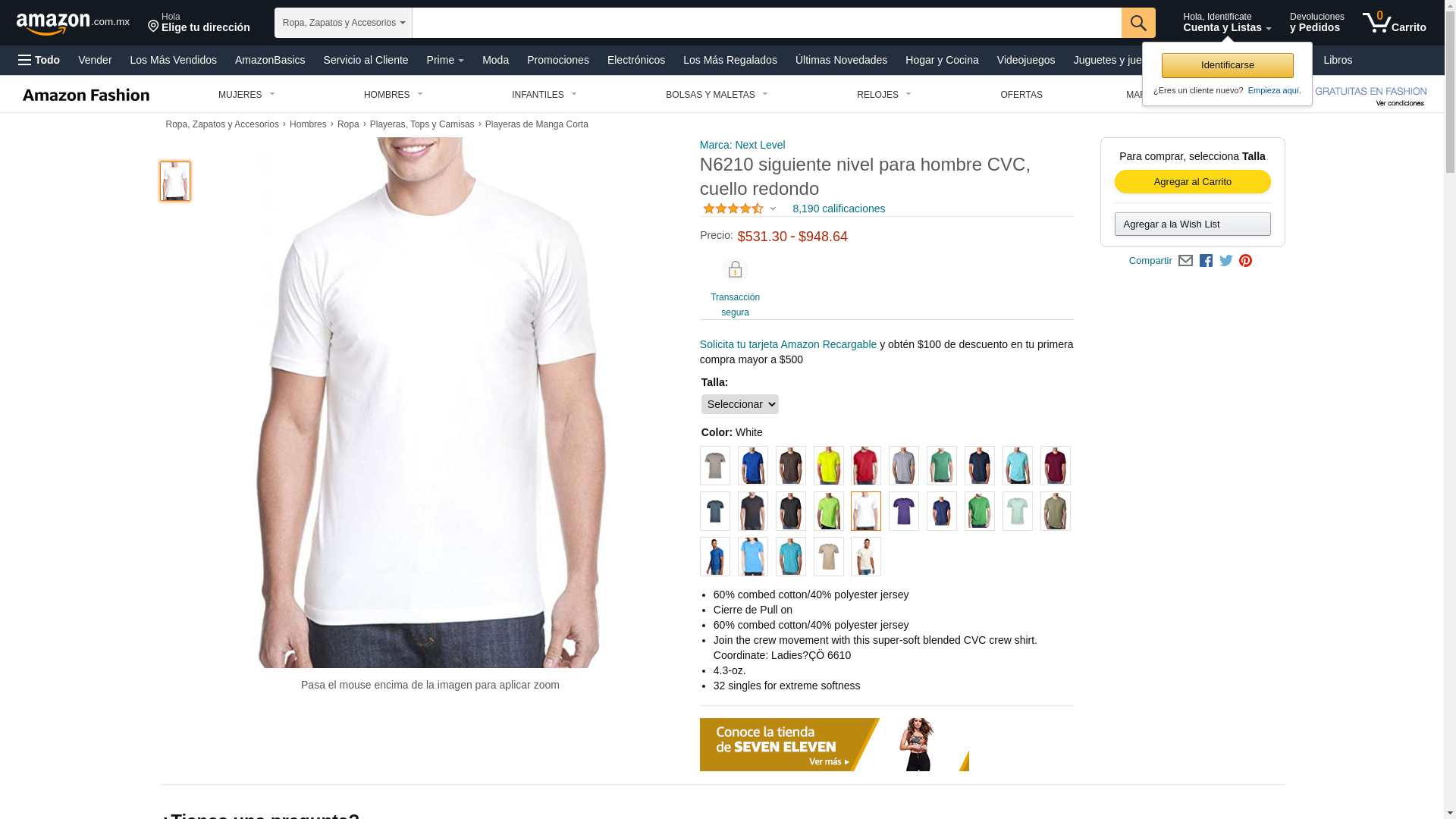Choose the red shirt color swatch
Image resolution: width=1456 pixels, height=819 pixels.
point(865,466)
